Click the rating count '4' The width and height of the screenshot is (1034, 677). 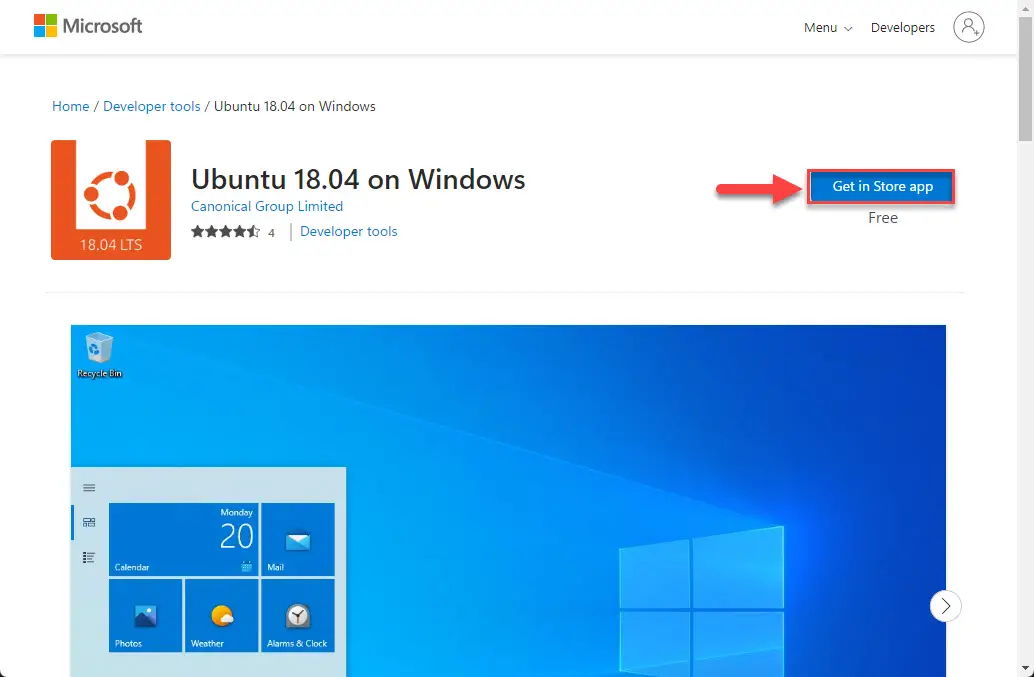pos(271,233)
